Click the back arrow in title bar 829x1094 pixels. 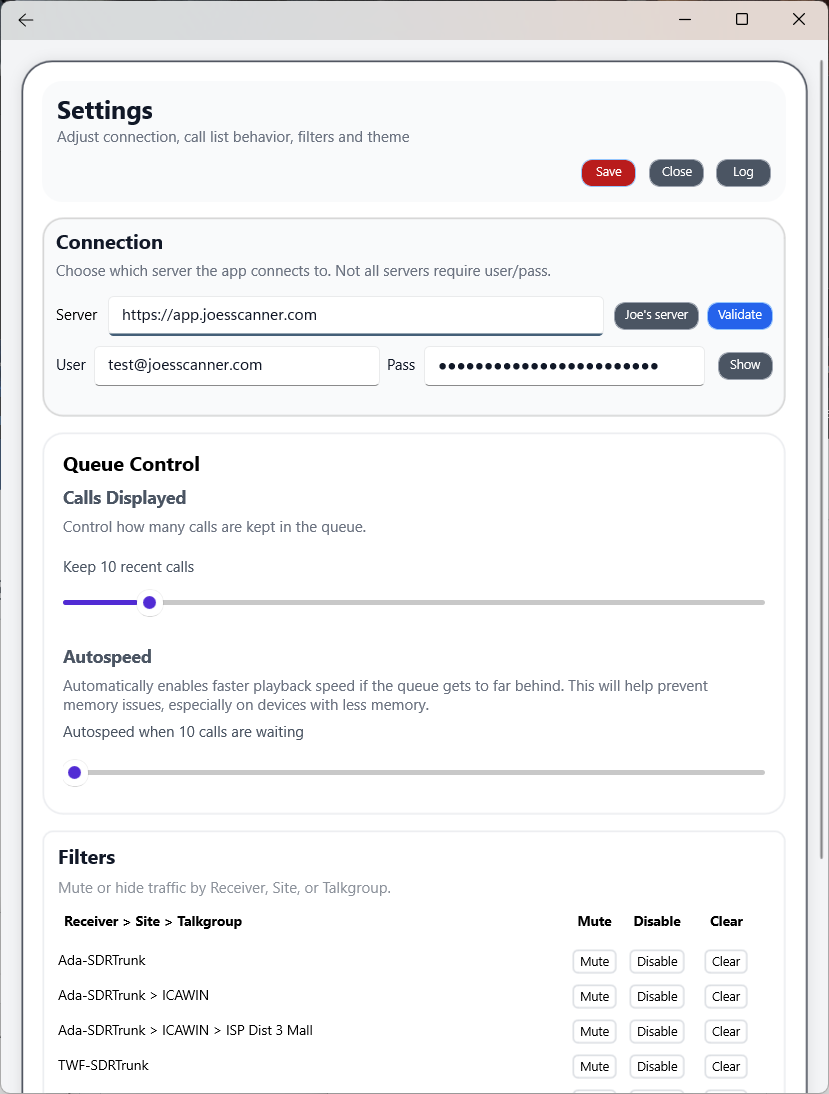coord(26,20)
